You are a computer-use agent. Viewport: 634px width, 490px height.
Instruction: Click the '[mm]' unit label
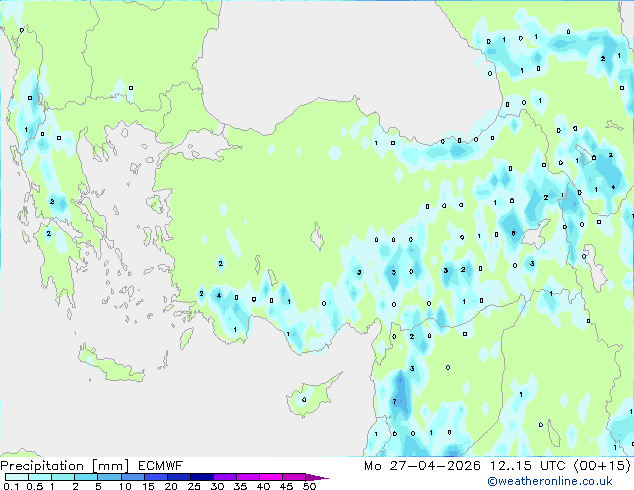pos(110,466)
